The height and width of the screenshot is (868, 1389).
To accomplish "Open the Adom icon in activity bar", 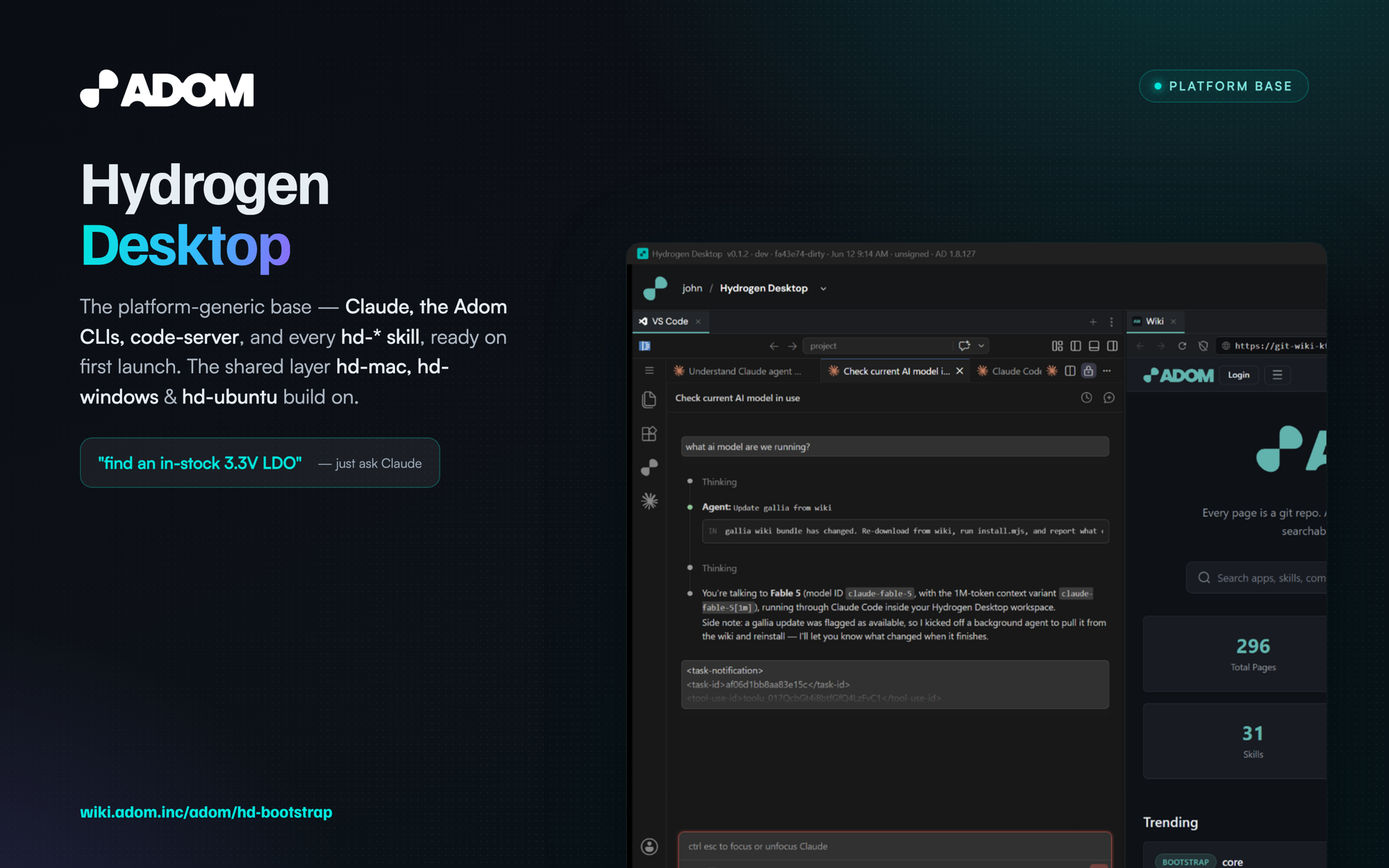I will click(x=649, y=467).
